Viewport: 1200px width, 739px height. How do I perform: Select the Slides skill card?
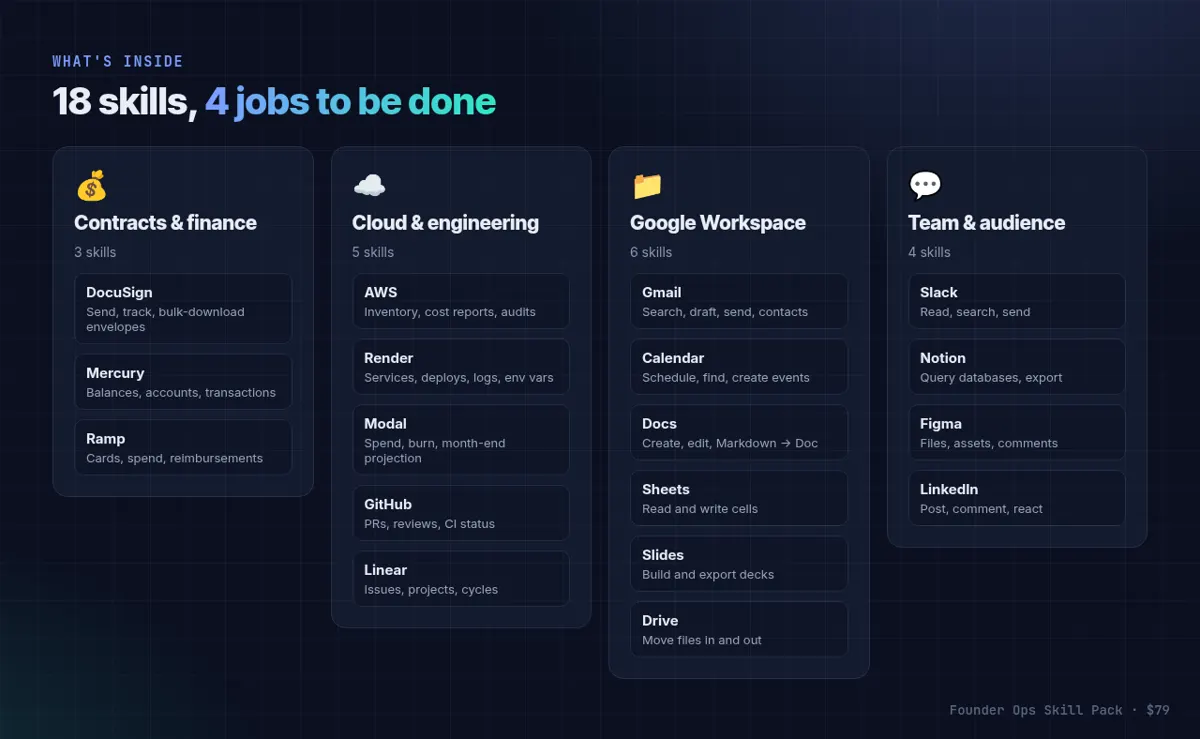coord(739,564)
